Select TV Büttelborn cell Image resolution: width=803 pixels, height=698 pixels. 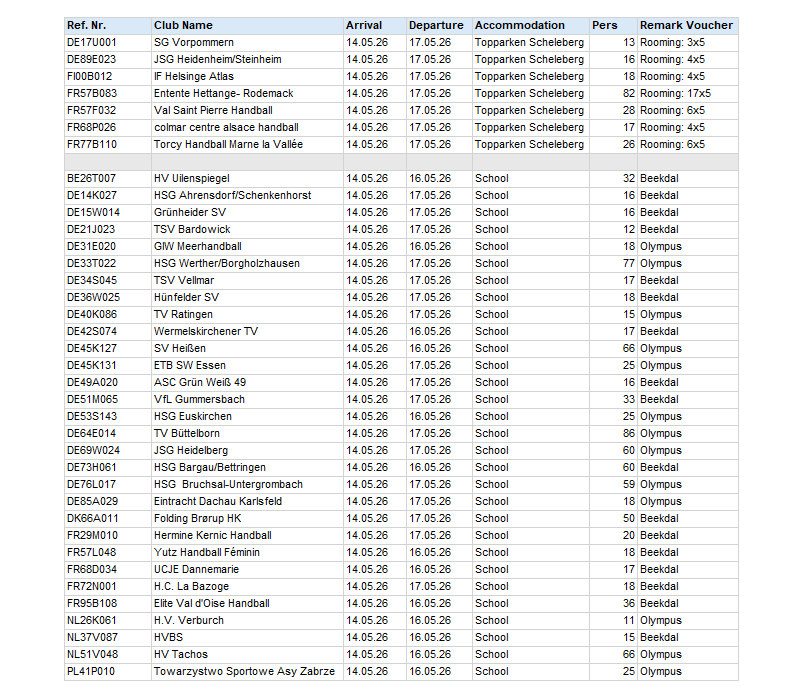click(247, 433)
